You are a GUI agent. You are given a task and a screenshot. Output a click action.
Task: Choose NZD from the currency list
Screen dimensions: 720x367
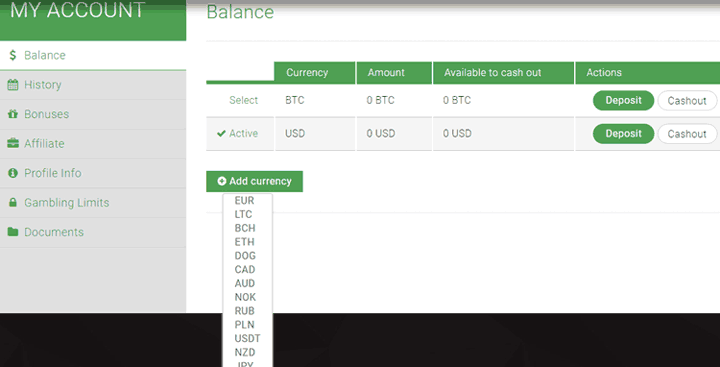245,352
